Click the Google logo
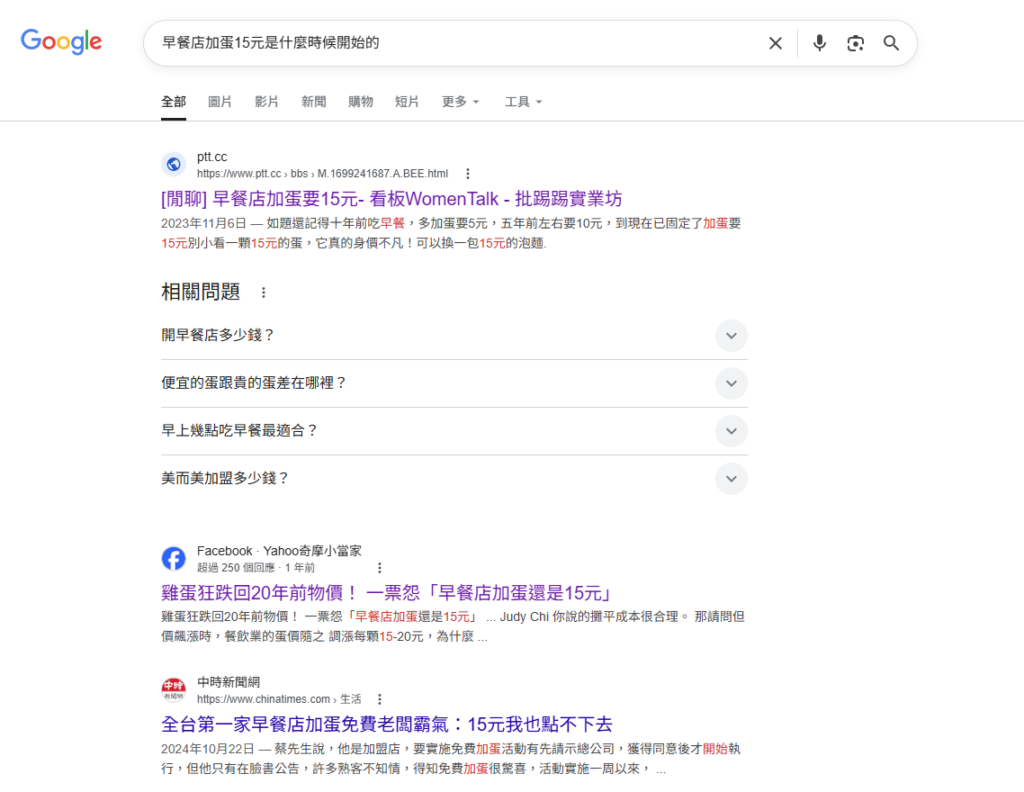Screen dimensions: 1024x792 (x=61, y=42)
